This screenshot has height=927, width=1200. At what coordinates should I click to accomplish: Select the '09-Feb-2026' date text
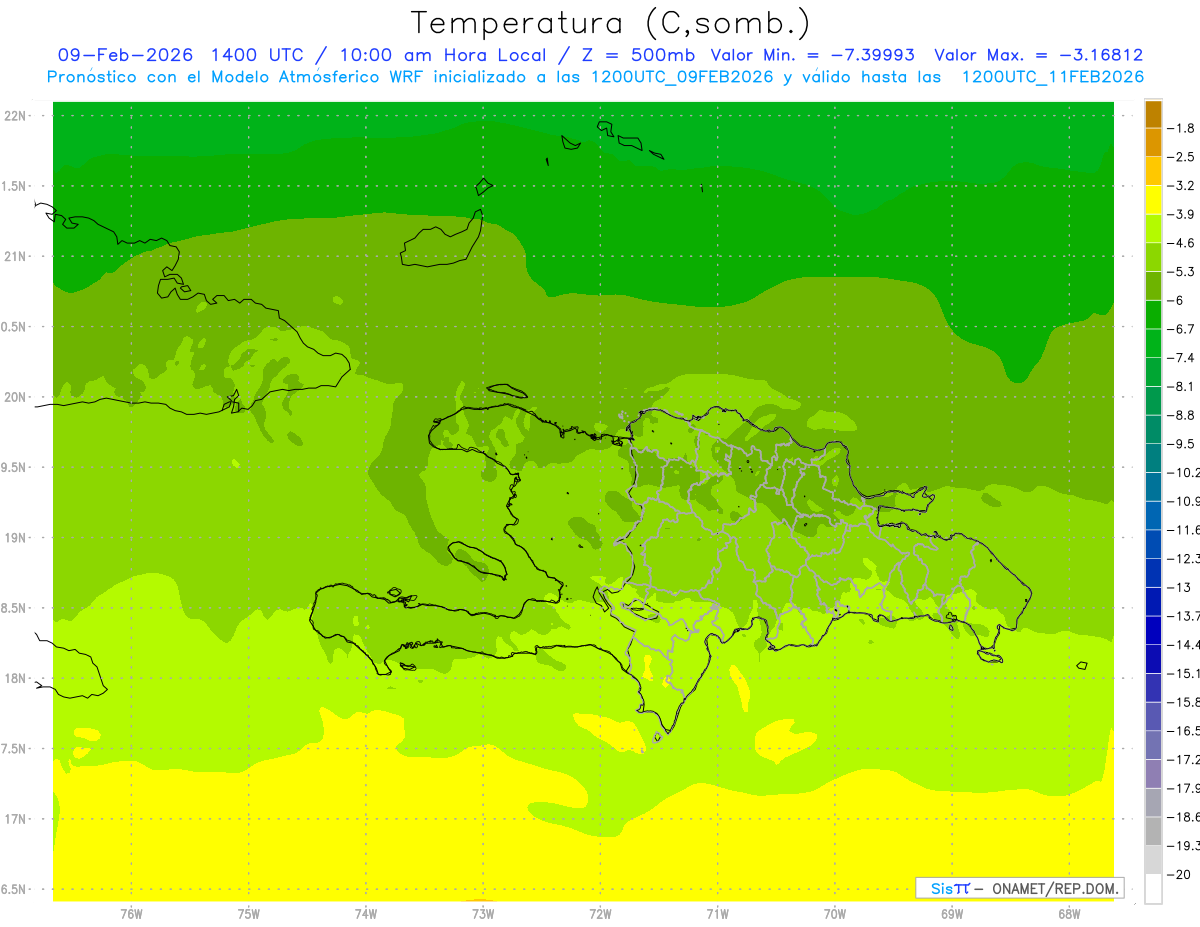coord(125,55)
